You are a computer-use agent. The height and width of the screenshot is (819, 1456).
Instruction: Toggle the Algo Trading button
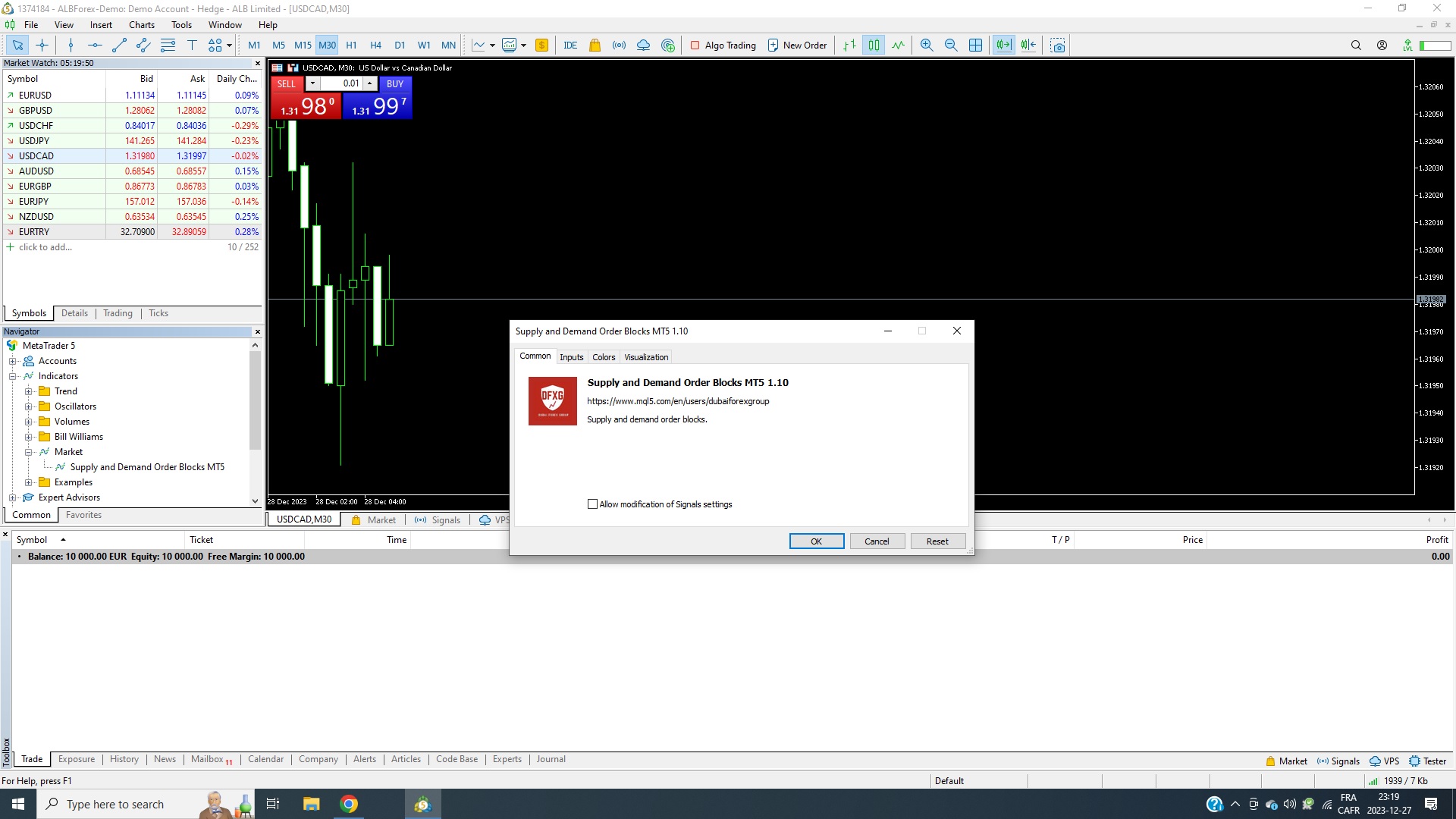[723, 45]
